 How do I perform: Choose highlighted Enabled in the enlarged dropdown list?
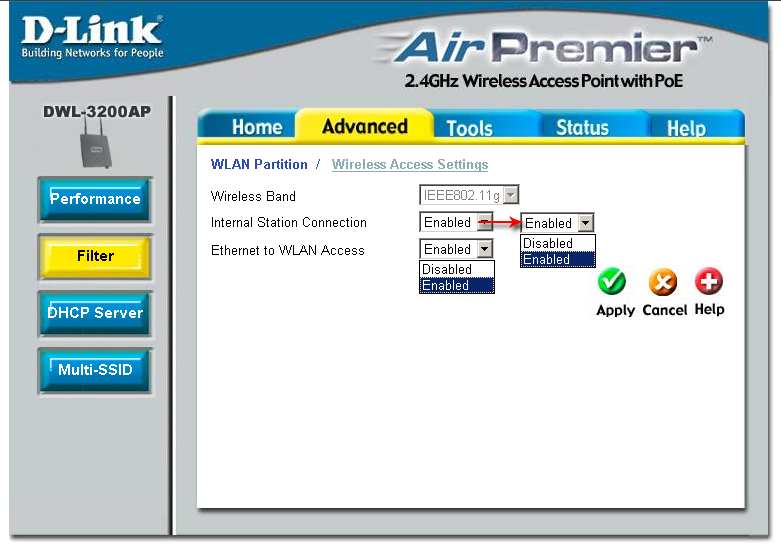557,260
